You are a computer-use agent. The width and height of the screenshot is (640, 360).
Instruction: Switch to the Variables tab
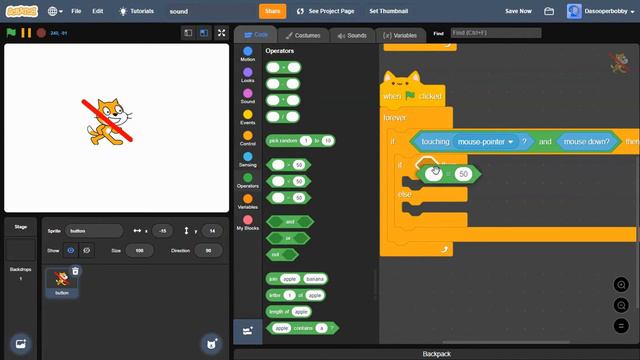point(400,36)
